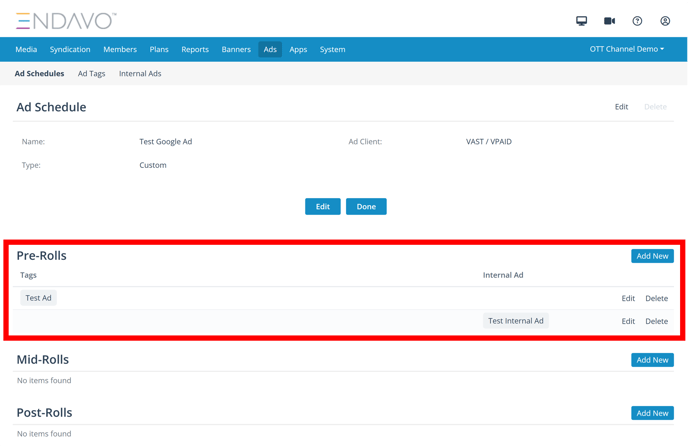The image size is (688, 446).
Task: Open the System menu
Action: 332,50
